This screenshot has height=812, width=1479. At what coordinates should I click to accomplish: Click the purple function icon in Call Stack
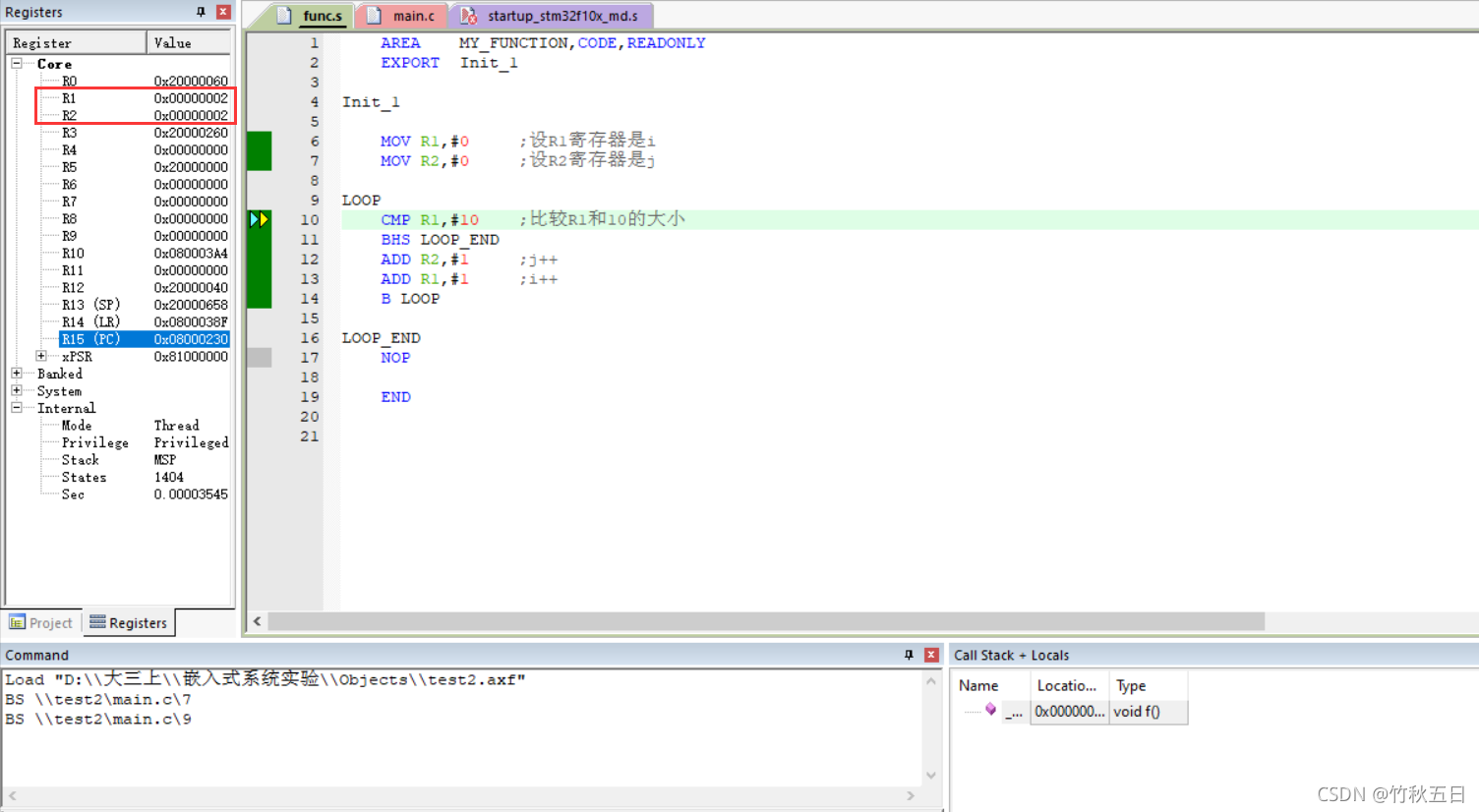tap(990, 709)
